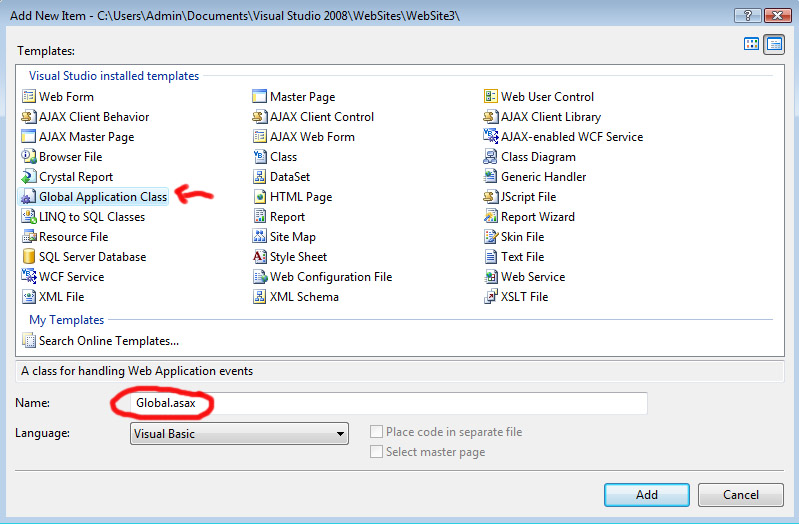Select the XSLT File template icon
The image size is (799, 524).
[x=490, y=296]
